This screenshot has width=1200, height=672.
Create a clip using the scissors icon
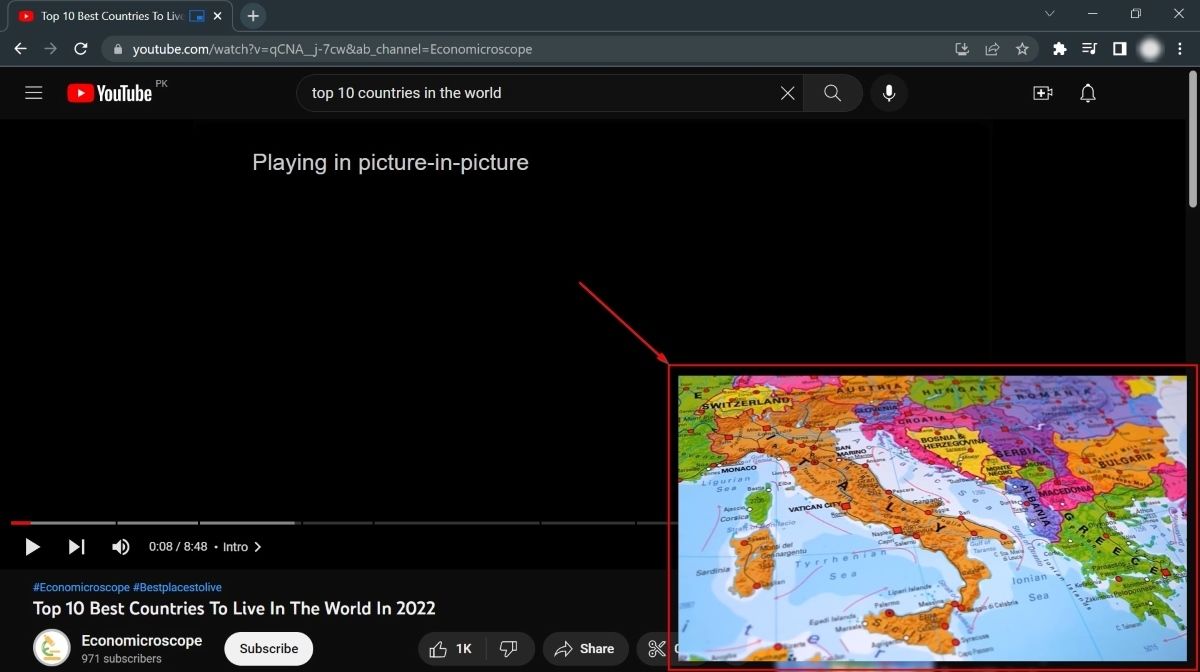point(656,648)
